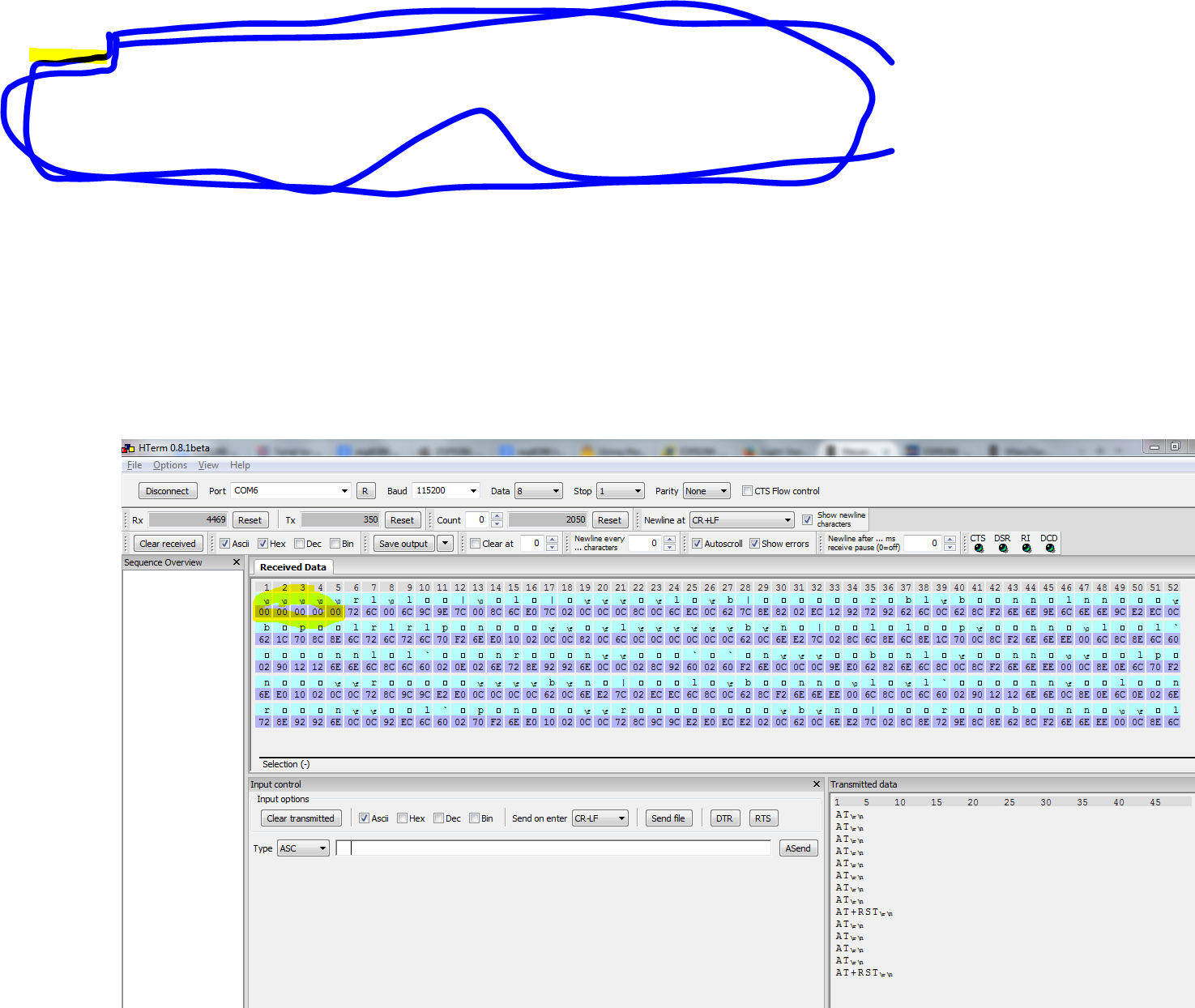Expand the arrow next to Save output

tap(446, 544)
